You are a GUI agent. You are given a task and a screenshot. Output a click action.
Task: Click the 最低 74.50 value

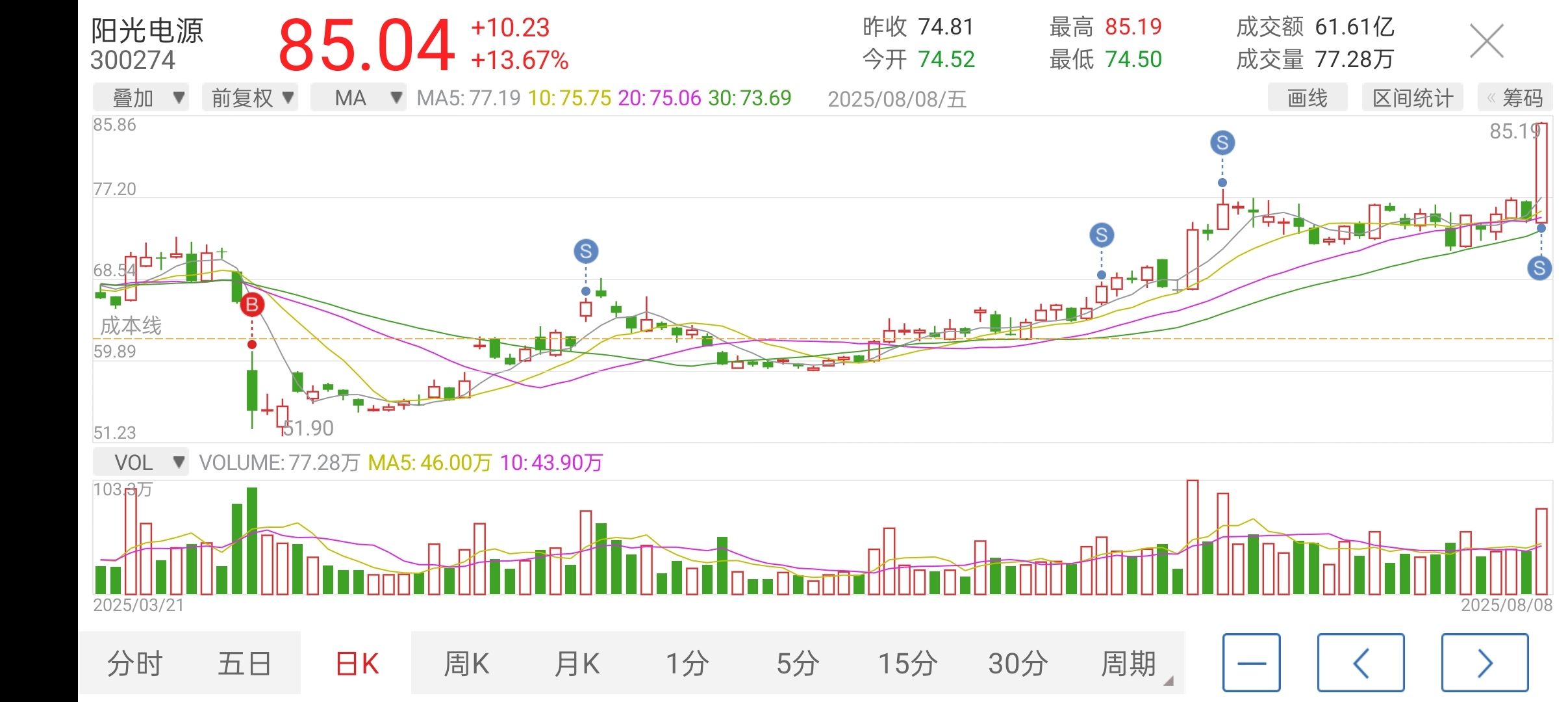coord(1106,59)
